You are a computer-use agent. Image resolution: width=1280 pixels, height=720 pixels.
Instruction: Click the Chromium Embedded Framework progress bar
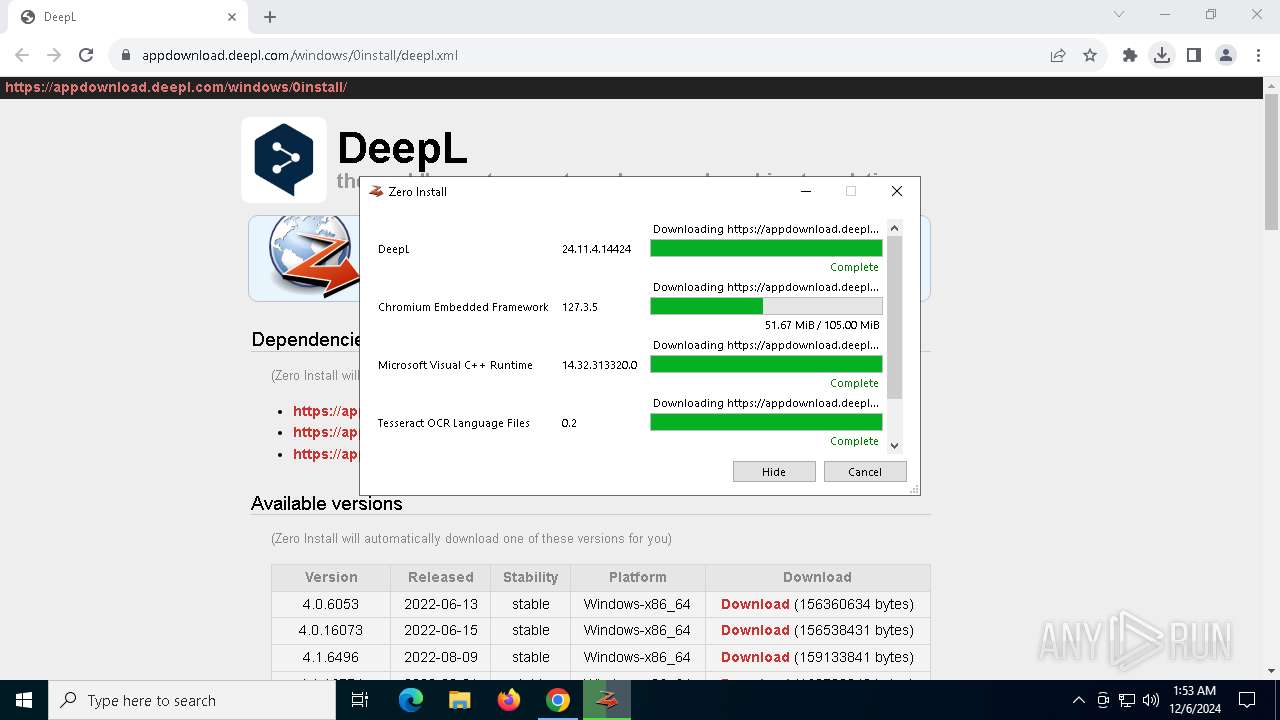[766, 307]
